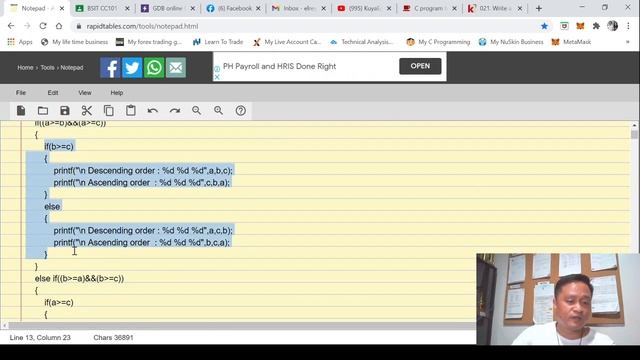Share the page on Twitter
Screen dimensions: 640x360
click(x=132, y=67)
